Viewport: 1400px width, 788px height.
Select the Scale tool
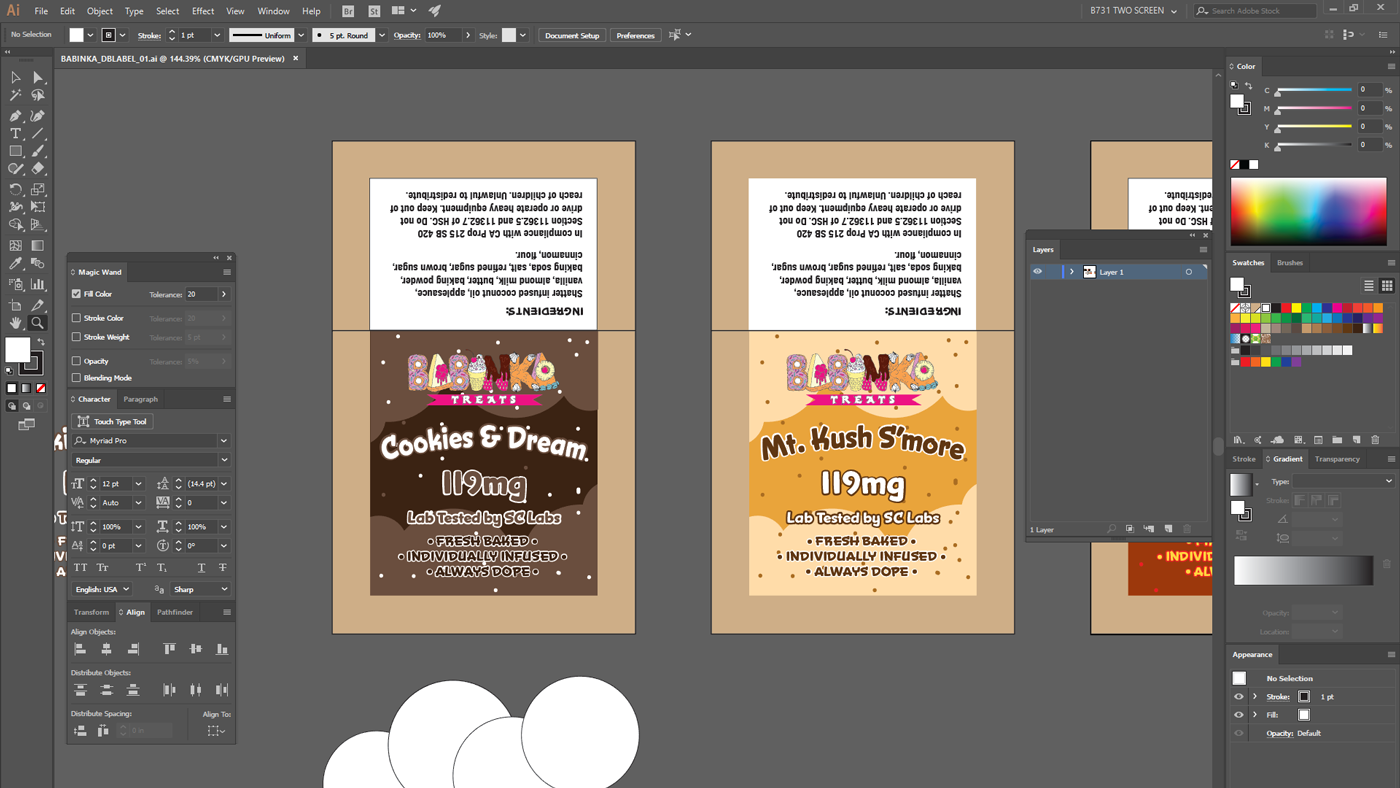(x=38, y=189)
